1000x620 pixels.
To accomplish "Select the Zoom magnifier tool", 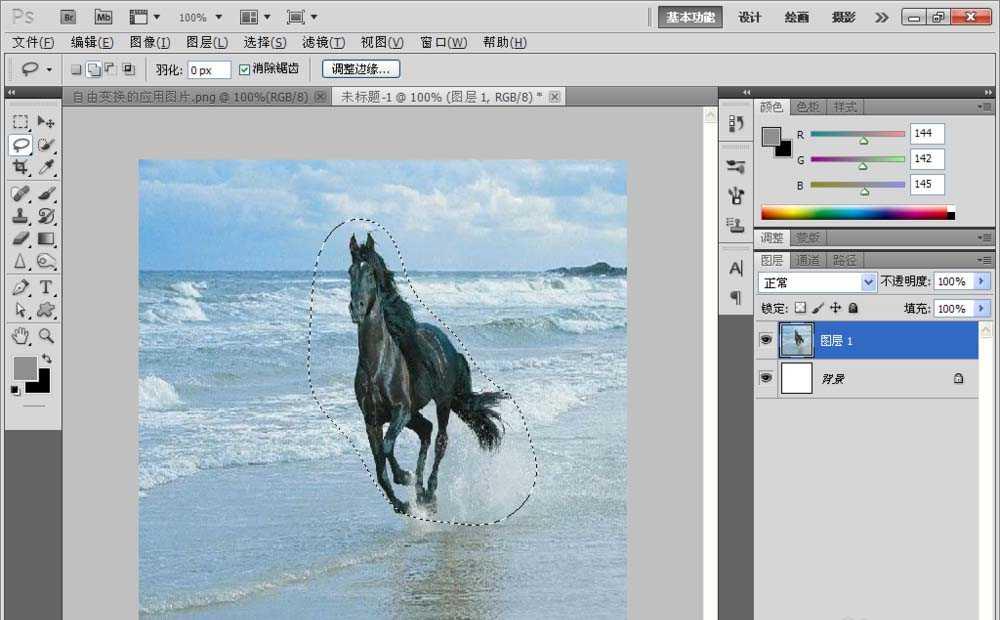I will click(x=46, y=335).
